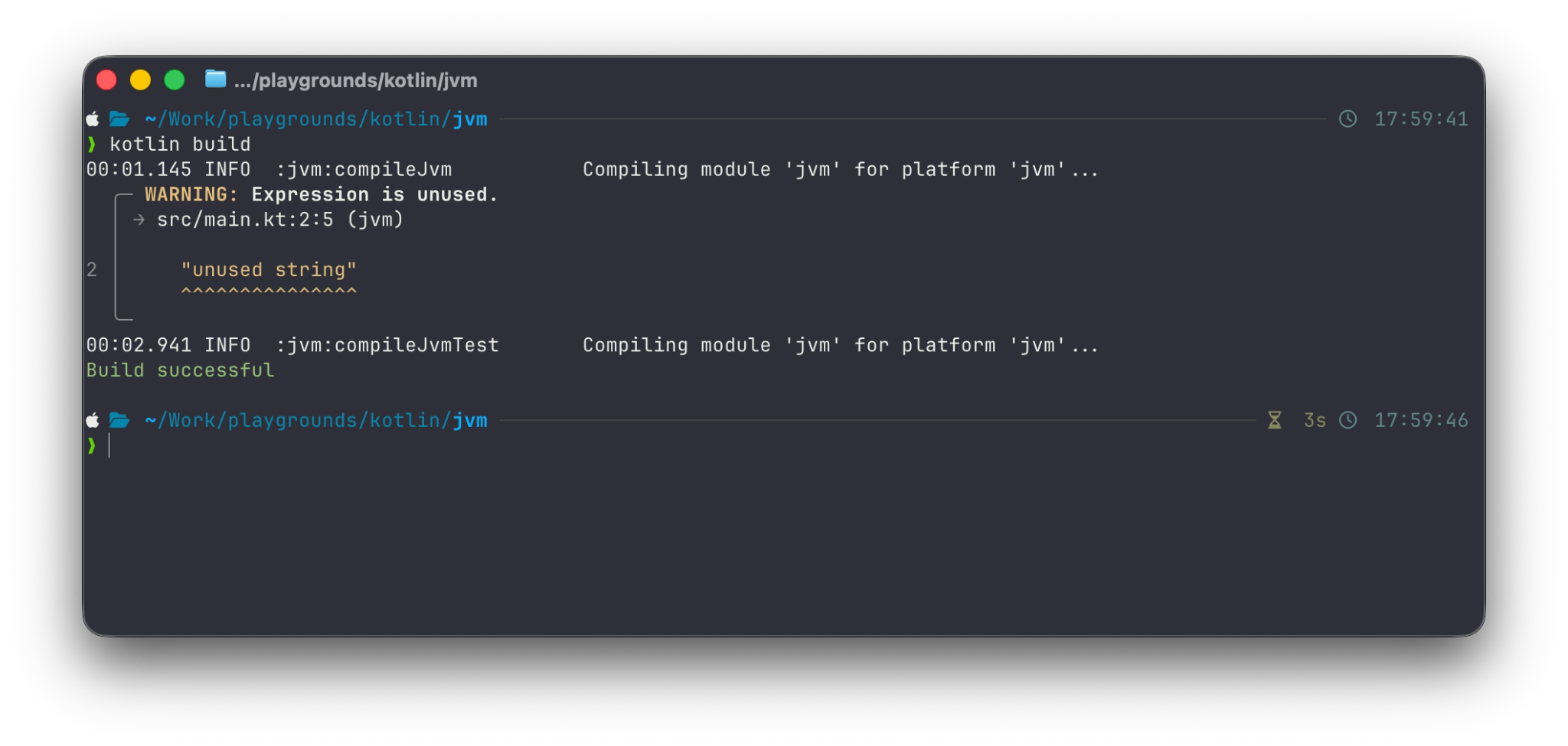Click the empty prompt input line at cursor
Viewport: 1568px width, 746px height.
point(789,445)
